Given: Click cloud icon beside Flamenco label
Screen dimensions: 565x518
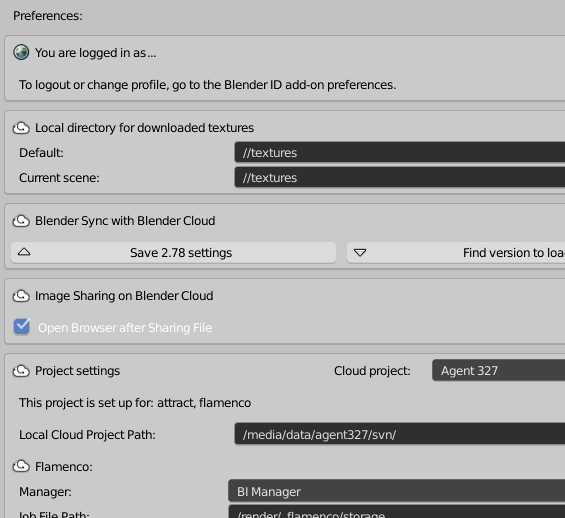Looking at the screenshot, I should tap(21, 466).
